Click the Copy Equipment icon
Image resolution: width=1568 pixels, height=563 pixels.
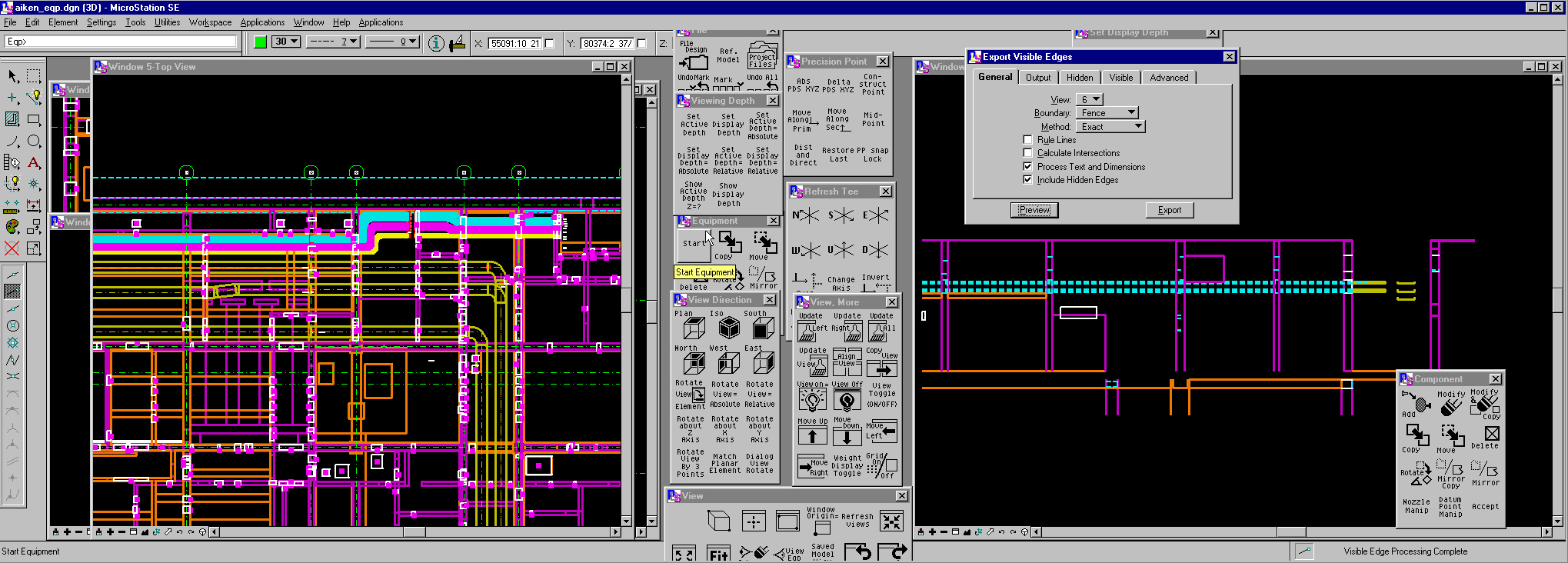point(728,242)
